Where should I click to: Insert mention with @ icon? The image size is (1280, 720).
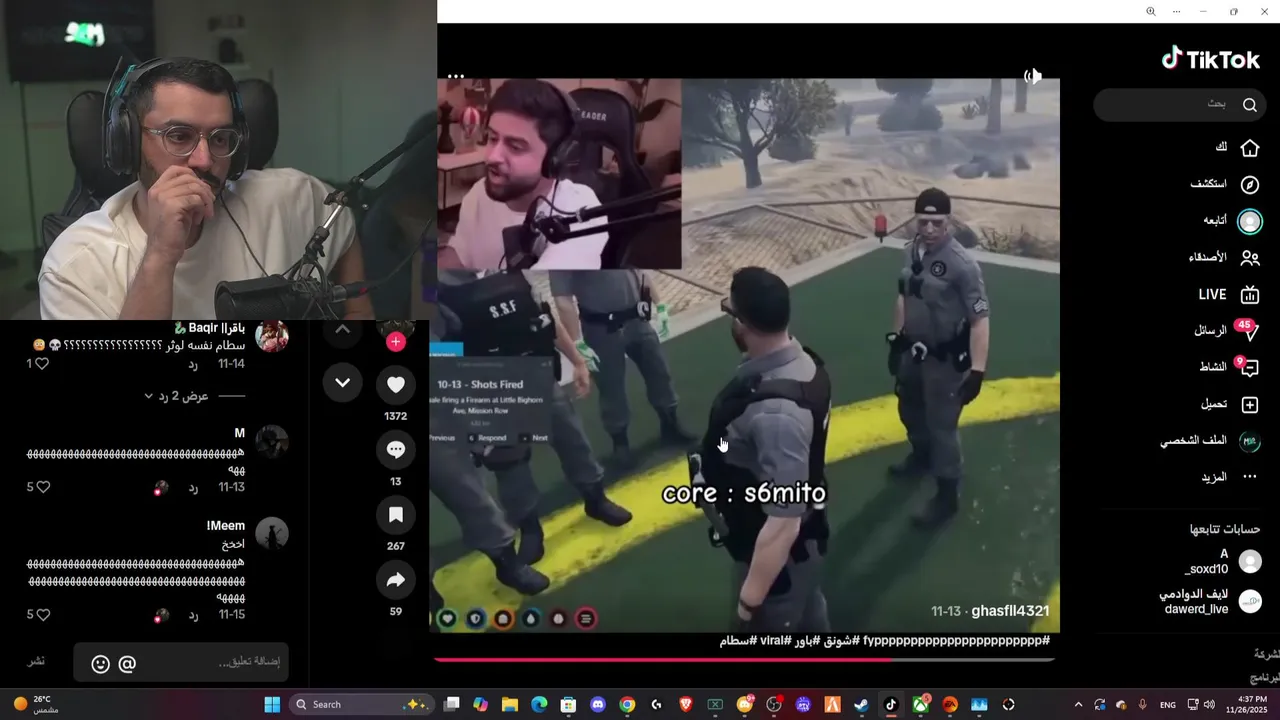pos(127,663)
